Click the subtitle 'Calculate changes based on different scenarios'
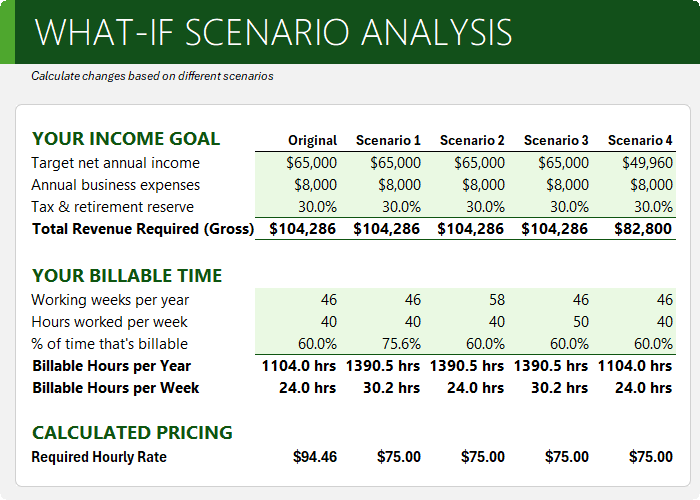The image size is (700, 500). click(152, 76)
